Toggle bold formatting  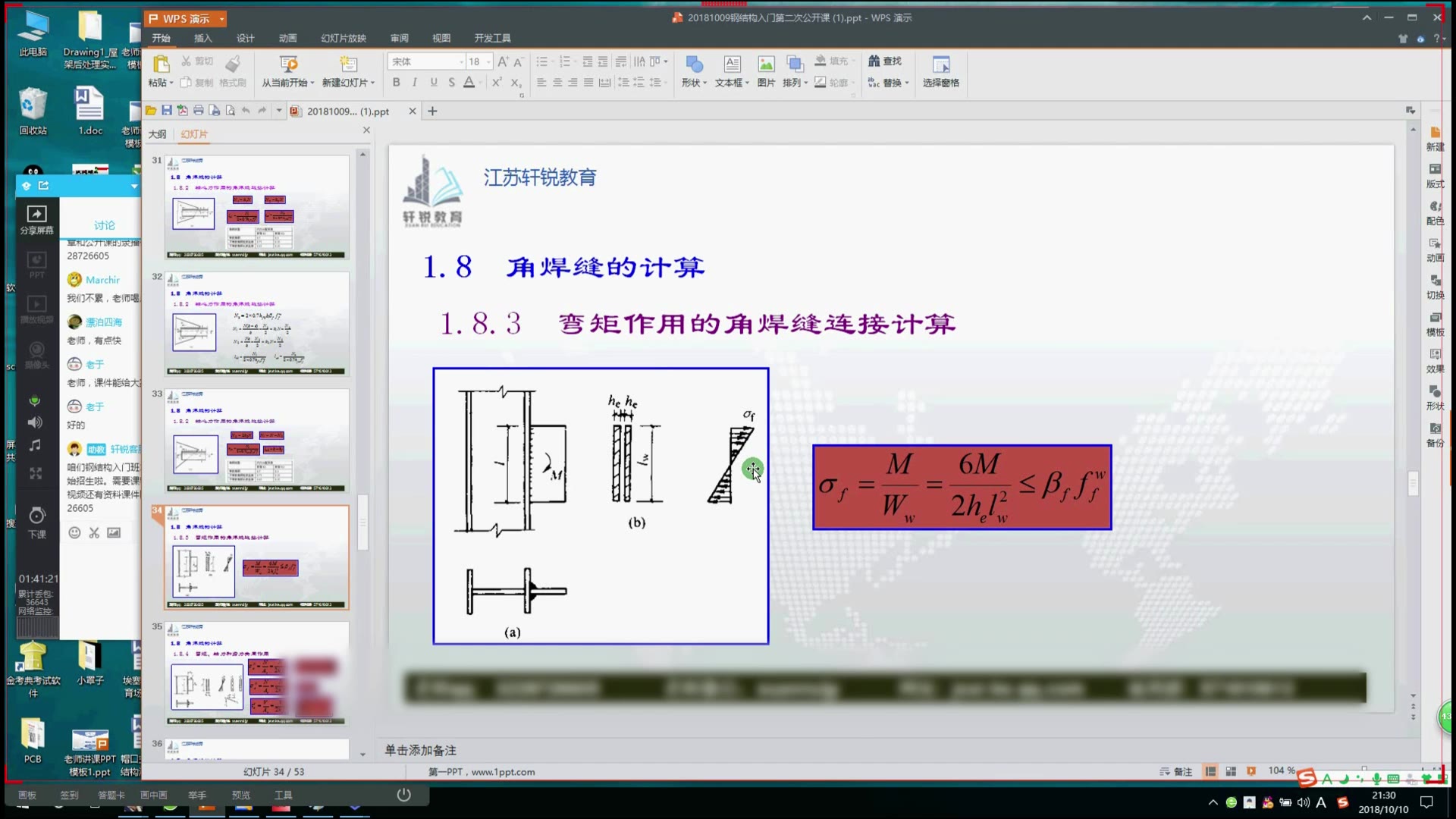tap(396, 82)
